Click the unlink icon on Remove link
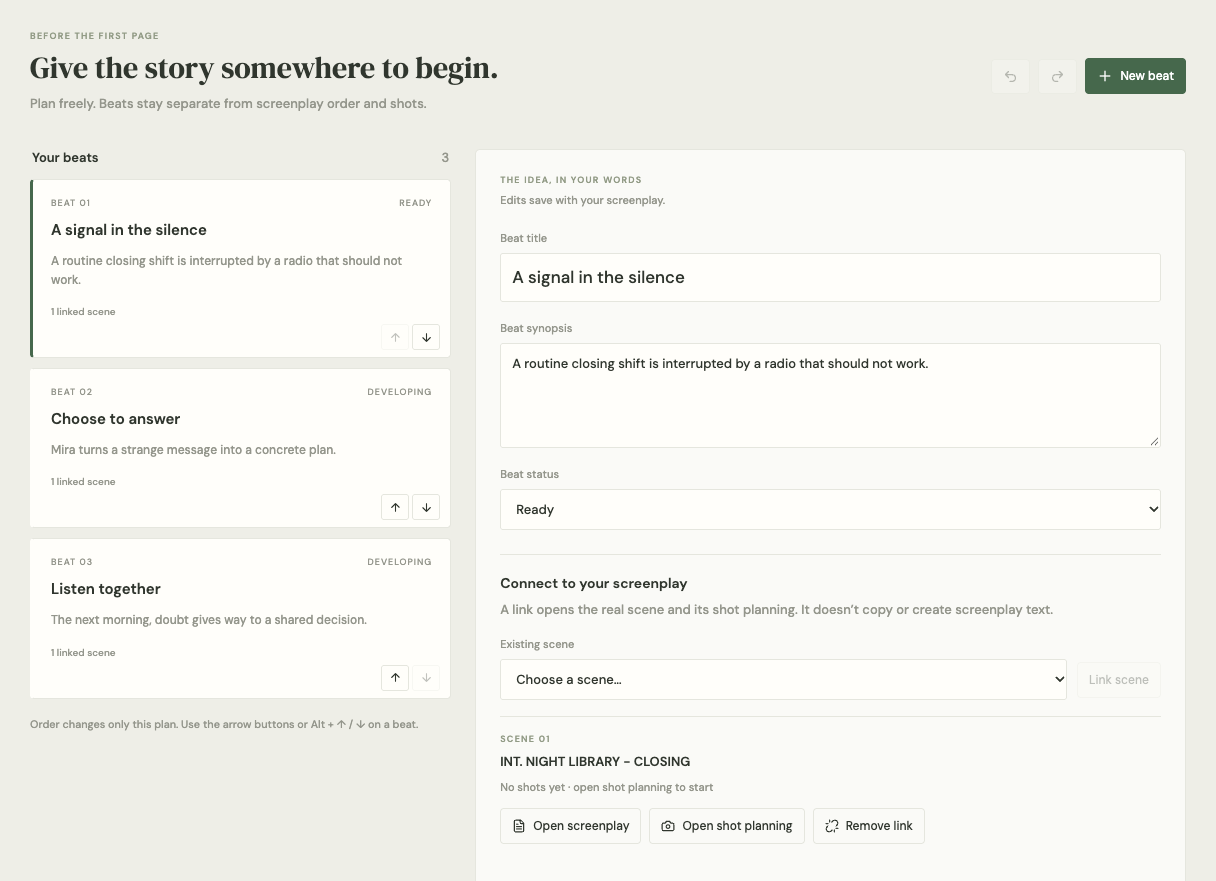Viewport: 1216px width, 881px height. 832,826
